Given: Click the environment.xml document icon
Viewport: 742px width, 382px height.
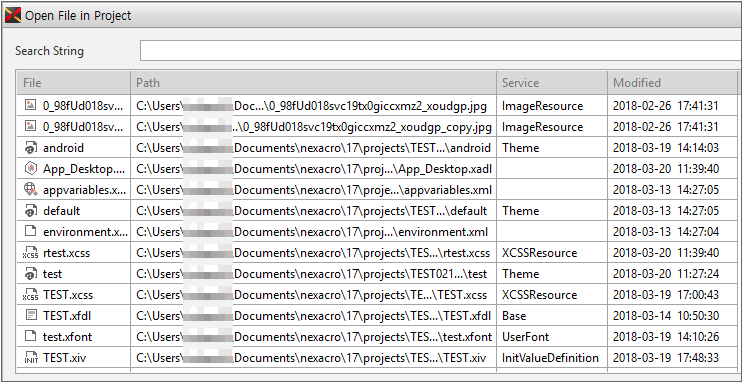Looking at the screenshot, I should [x=30, y=231].
